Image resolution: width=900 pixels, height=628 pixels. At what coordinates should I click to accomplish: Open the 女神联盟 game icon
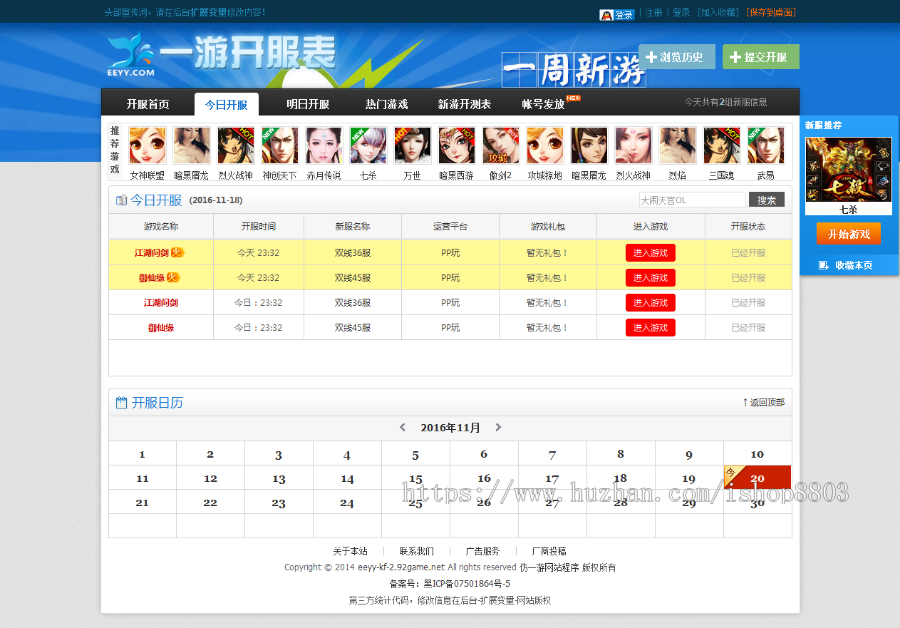point(148,146)
